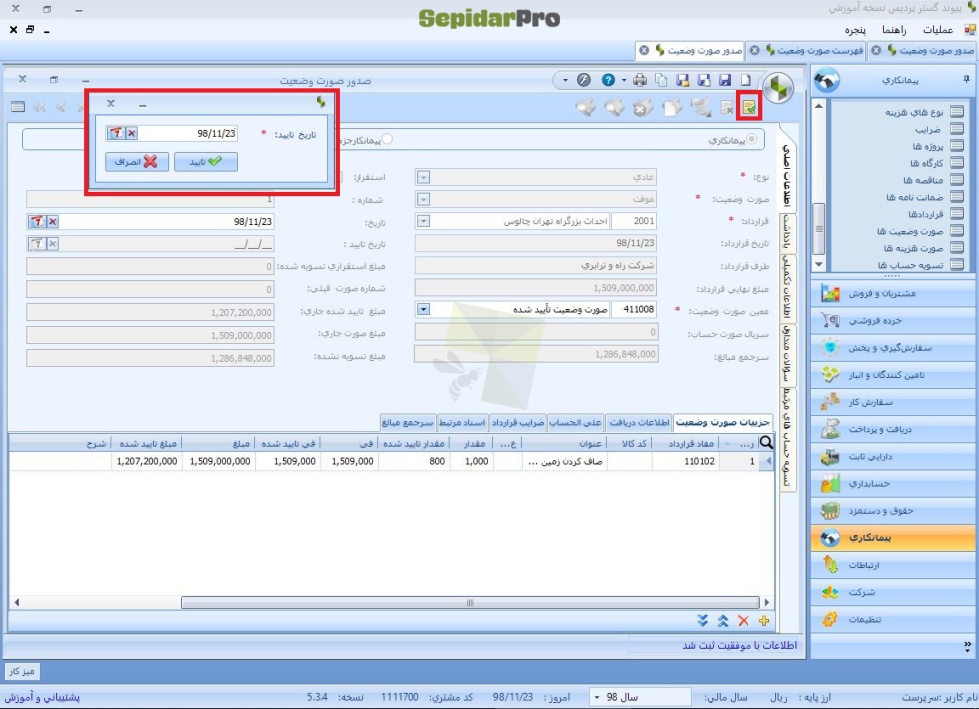The image size is (979, 709).
Task: Expand the collapsed sidebar chevron at bottom
Action: 967,646
